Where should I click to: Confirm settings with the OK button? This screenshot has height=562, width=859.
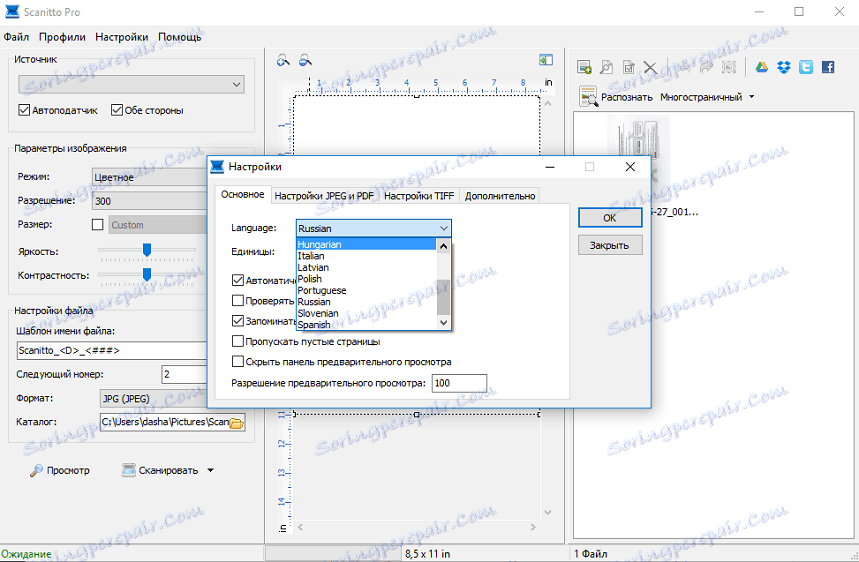[x=610, y=218]
